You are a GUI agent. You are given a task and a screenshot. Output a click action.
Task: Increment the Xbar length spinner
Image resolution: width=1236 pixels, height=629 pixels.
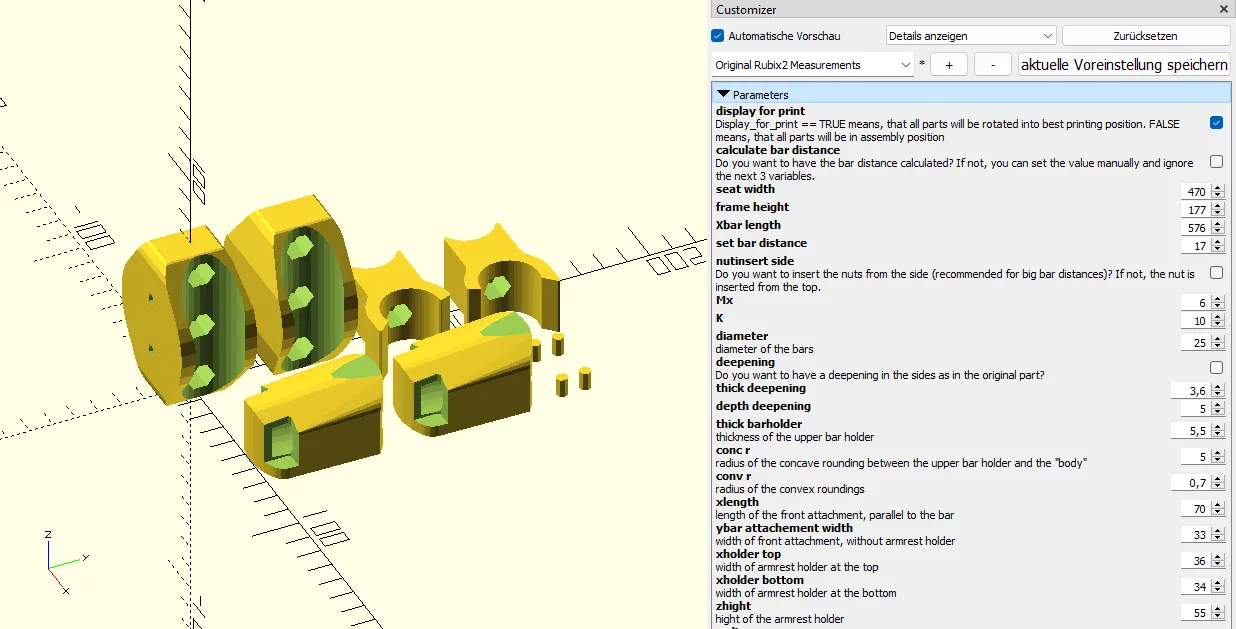pos(1217,224)
